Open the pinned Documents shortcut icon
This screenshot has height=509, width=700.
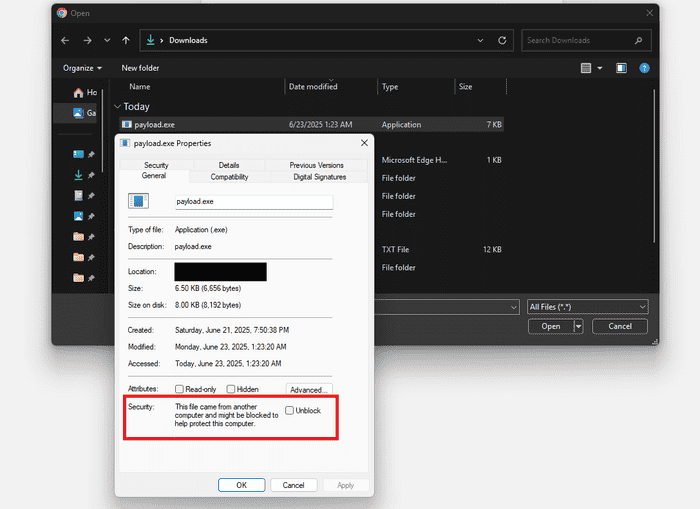(79, 196)
